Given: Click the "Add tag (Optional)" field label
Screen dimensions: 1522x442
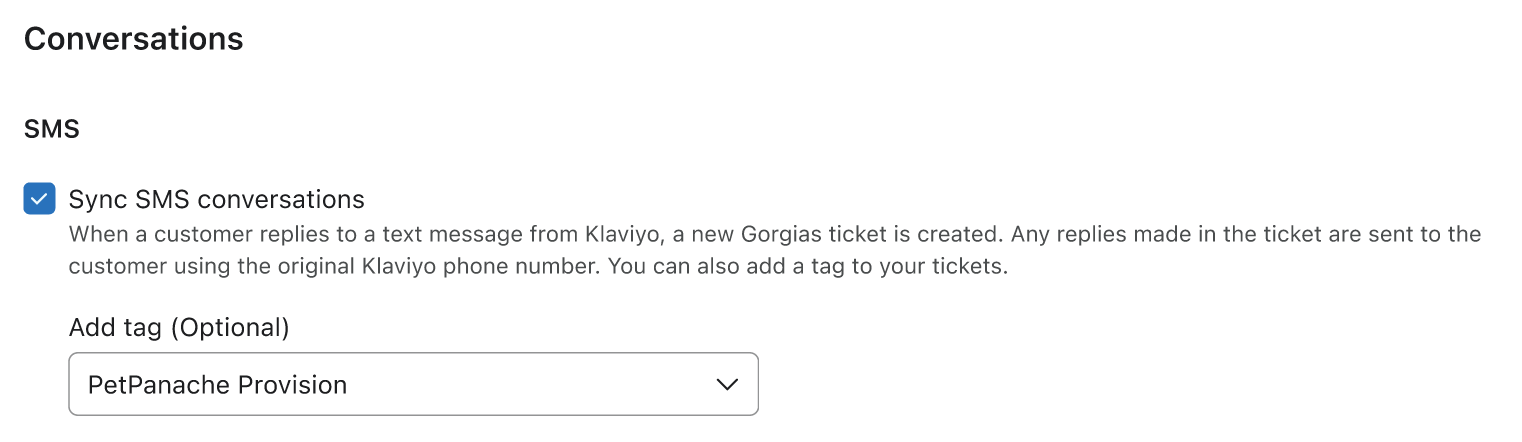Looking at the screenshot, I should point(178,327).
